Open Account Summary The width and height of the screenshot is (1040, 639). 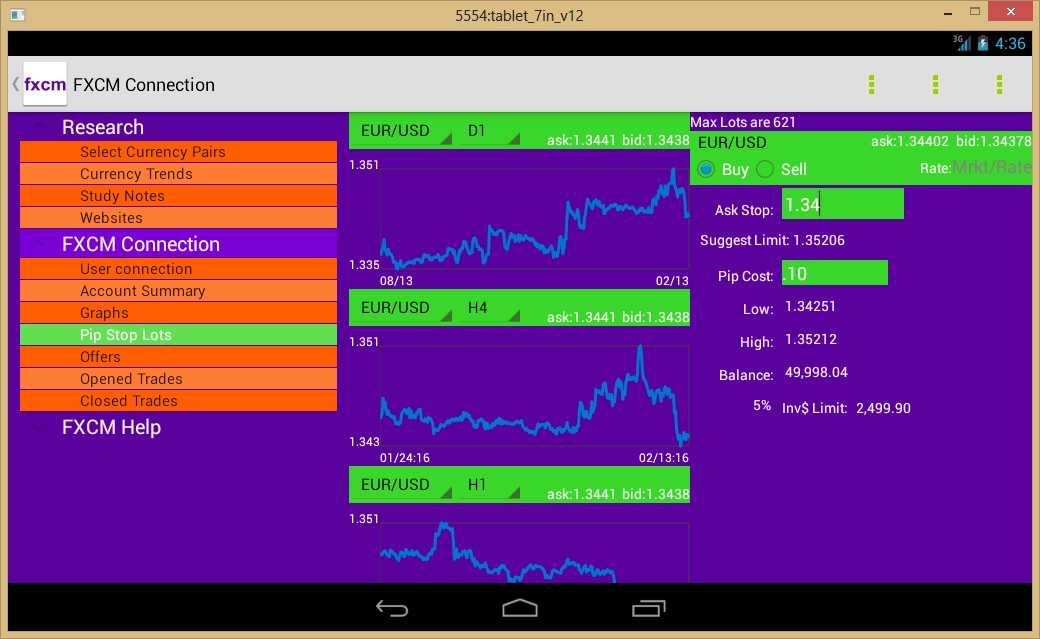pyautogui.click(x=178, y=291)
